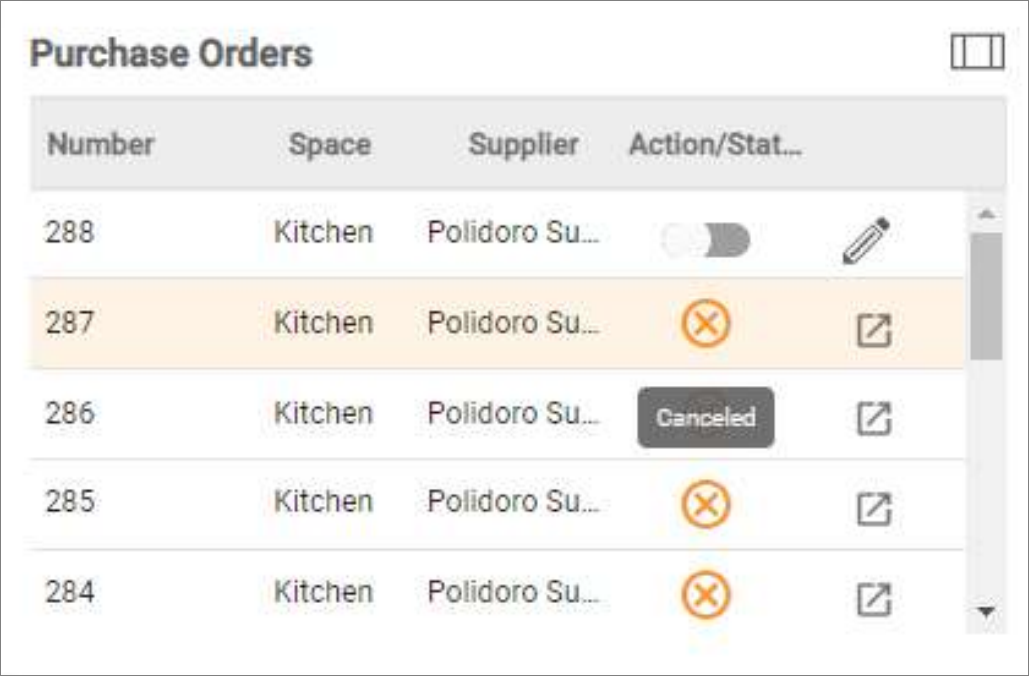The width and height of the screenshot is (1029, 676).
Task: Open purchase order 284 external link icon
Action: (x=874, y=599)
